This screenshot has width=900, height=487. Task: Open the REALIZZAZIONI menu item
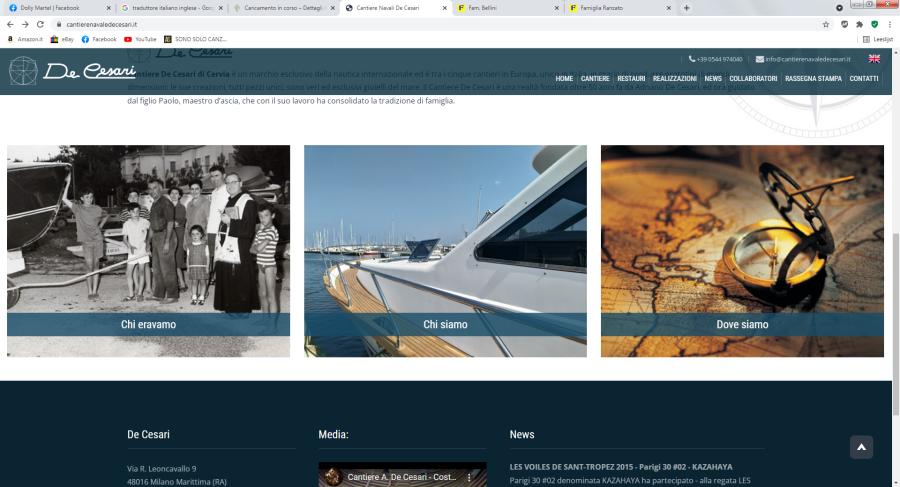(674, 79)
